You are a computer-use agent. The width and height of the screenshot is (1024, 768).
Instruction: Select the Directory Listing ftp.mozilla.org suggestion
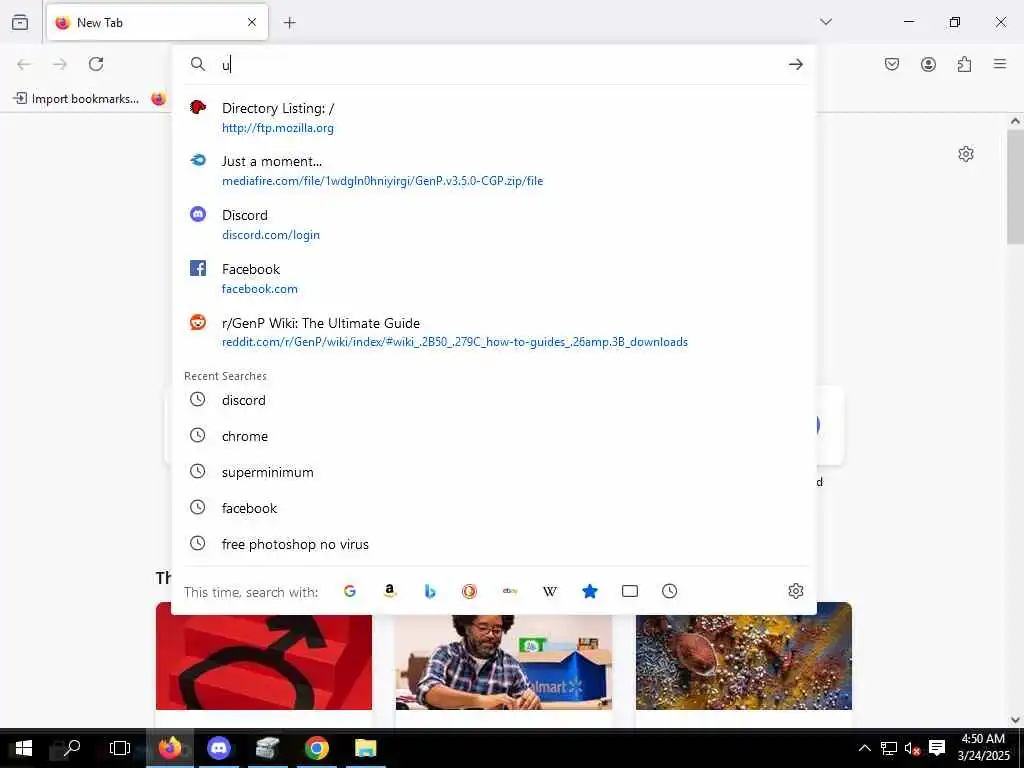point(494,118)
